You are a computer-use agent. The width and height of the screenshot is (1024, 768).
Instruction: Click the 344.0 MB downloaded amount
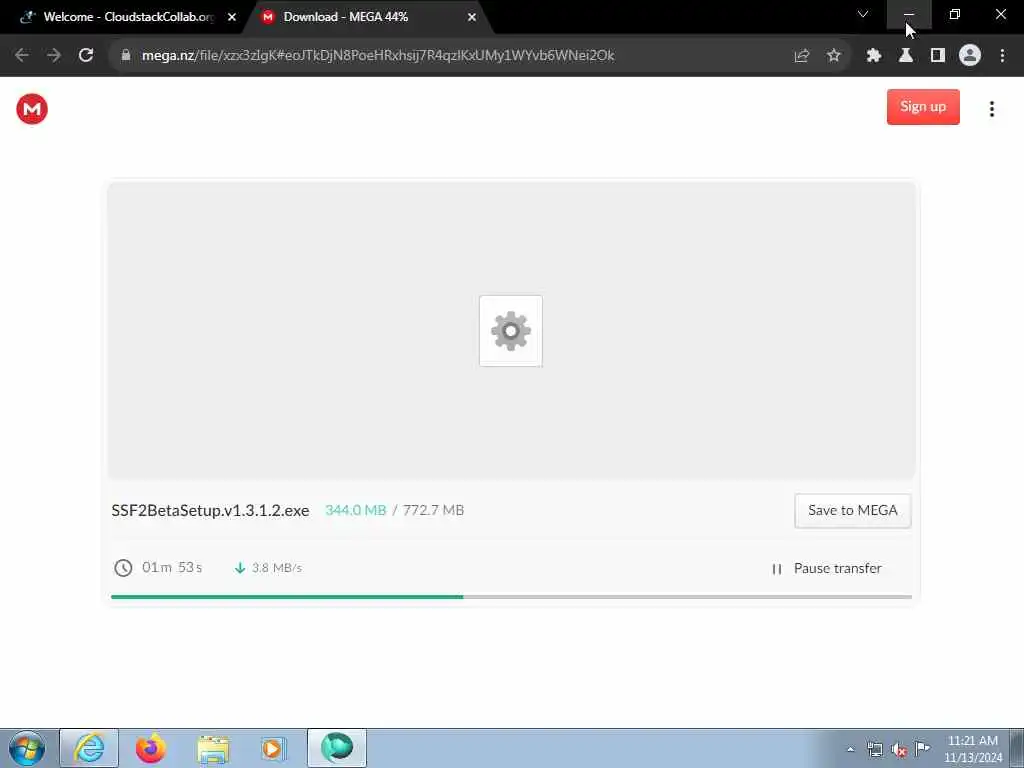click(356, 511)
